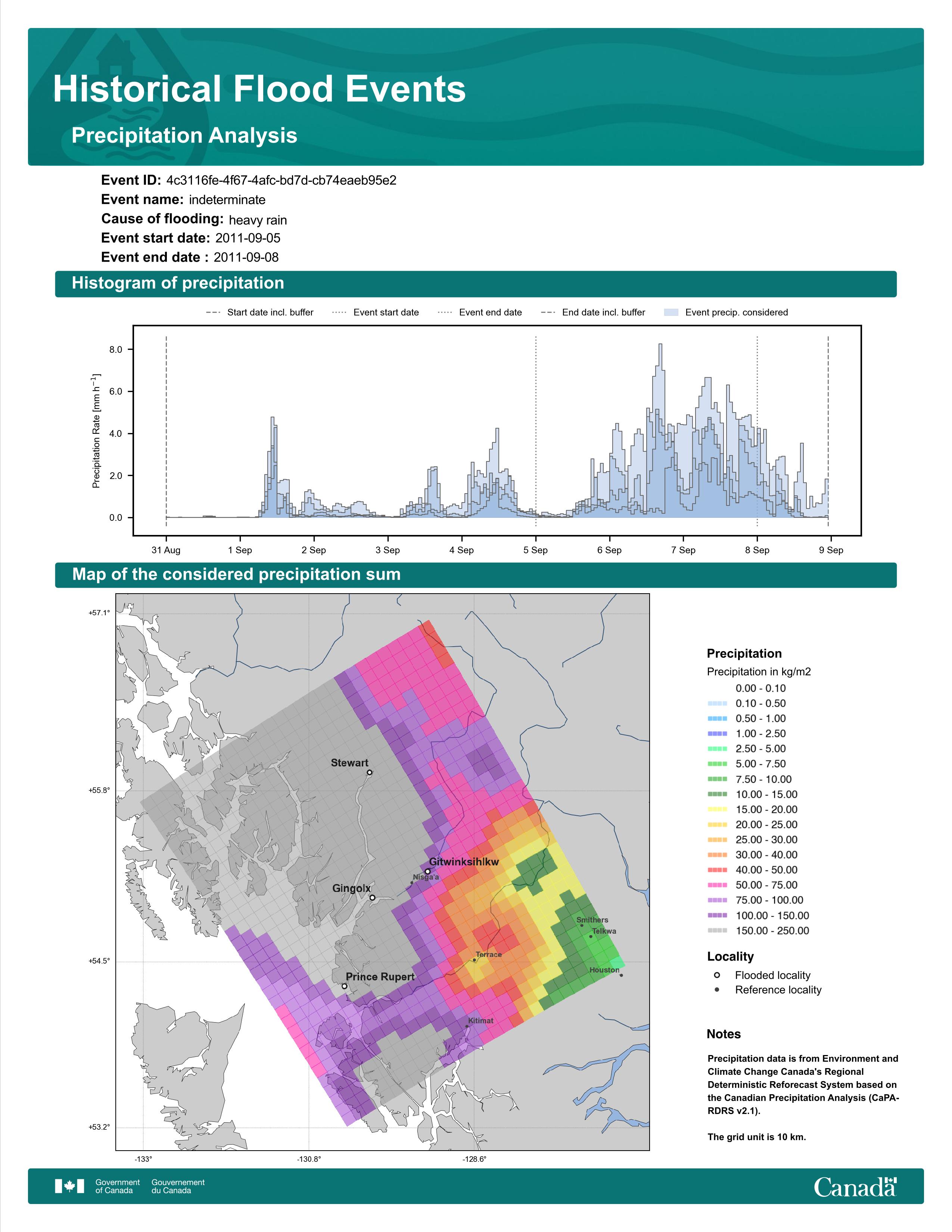The height and width of the screenshot is (1232, 952).
Task: Click the 7.50 - 10.00 legend swatch
Action: click(717, 779)
